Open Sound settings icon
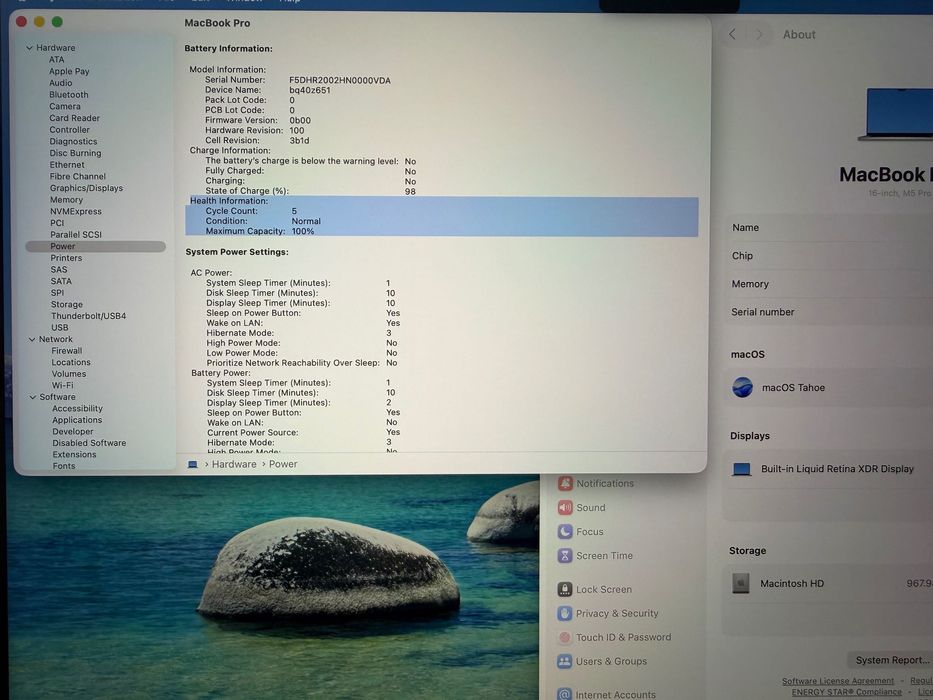The height and width of the screenshot is (700, 933). pos(565,508)
